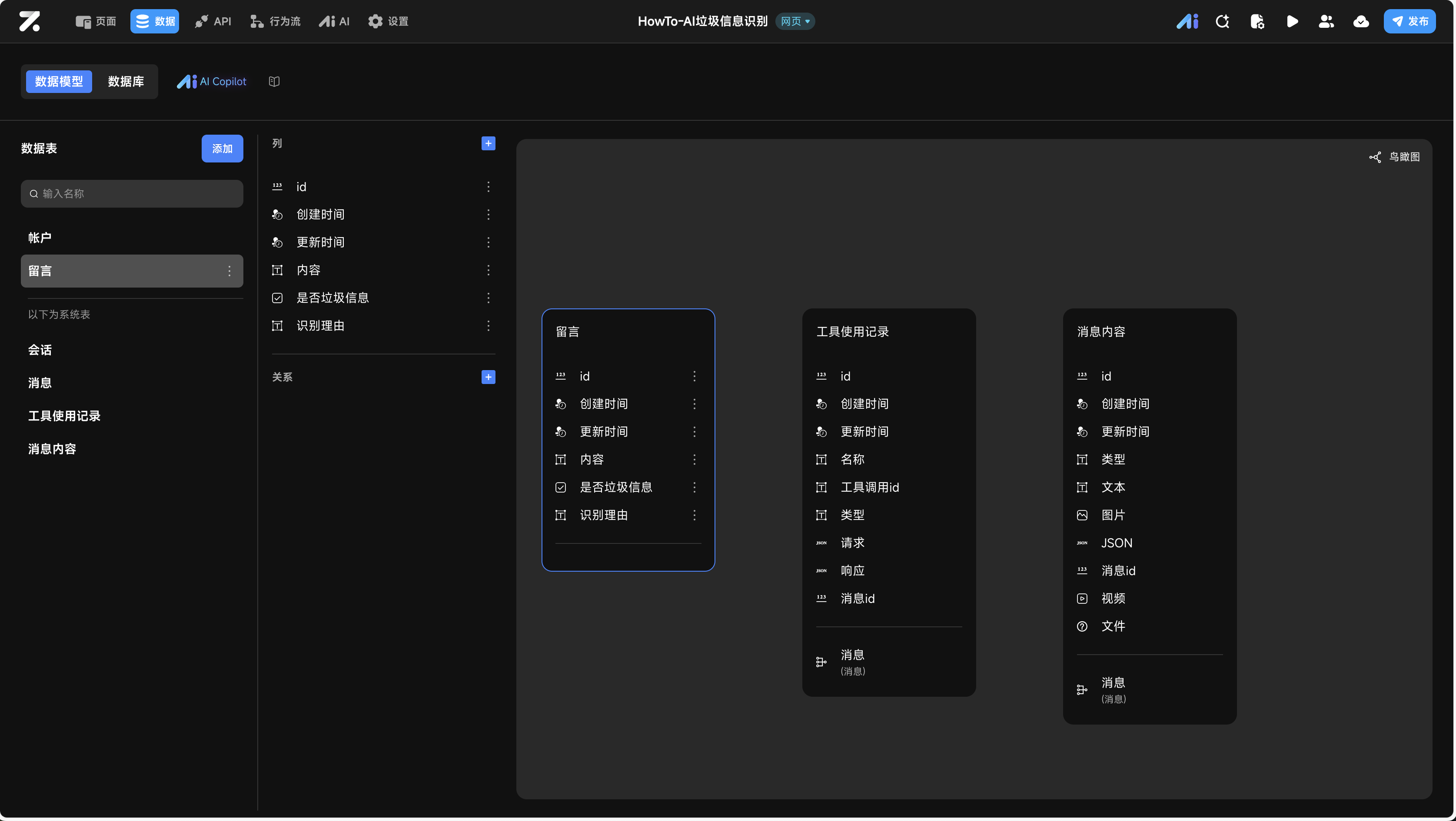The image size is (1456, 821).
Task: Click the 发布 publish button
Action: (1409, 21)
